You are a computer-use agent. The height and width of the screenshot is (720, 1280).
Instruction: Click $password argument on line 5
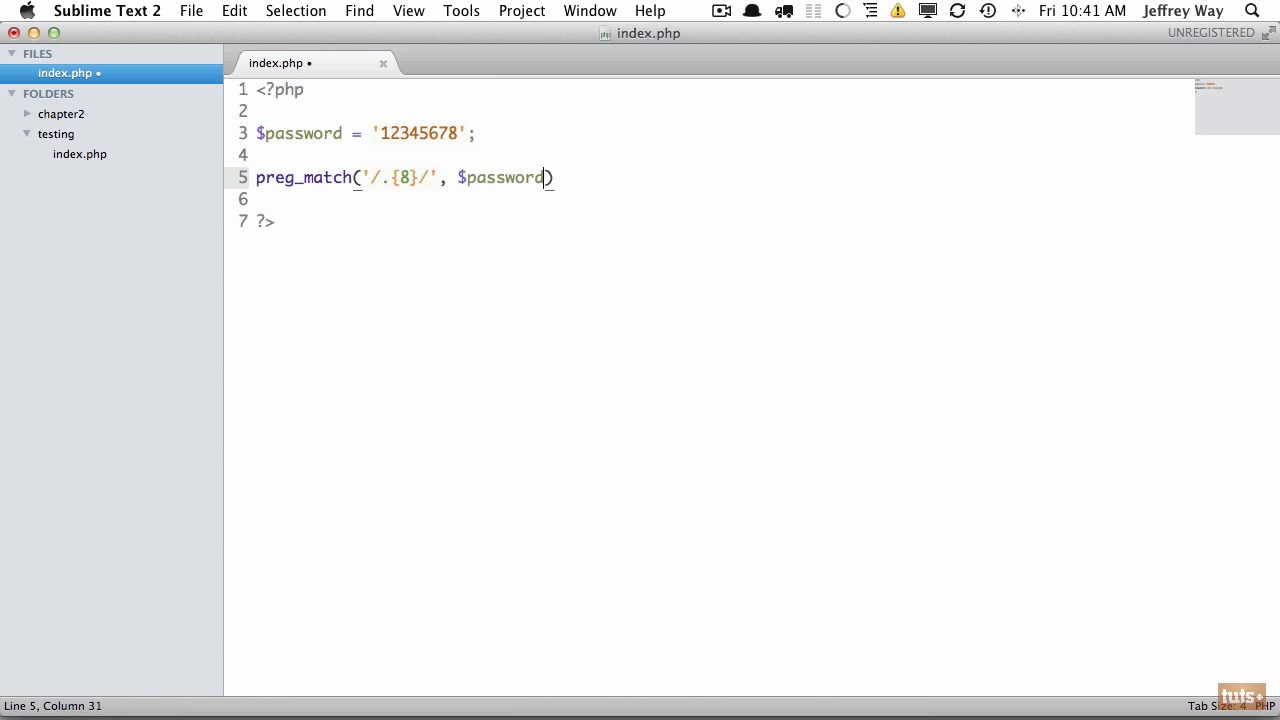coord(500,177)
